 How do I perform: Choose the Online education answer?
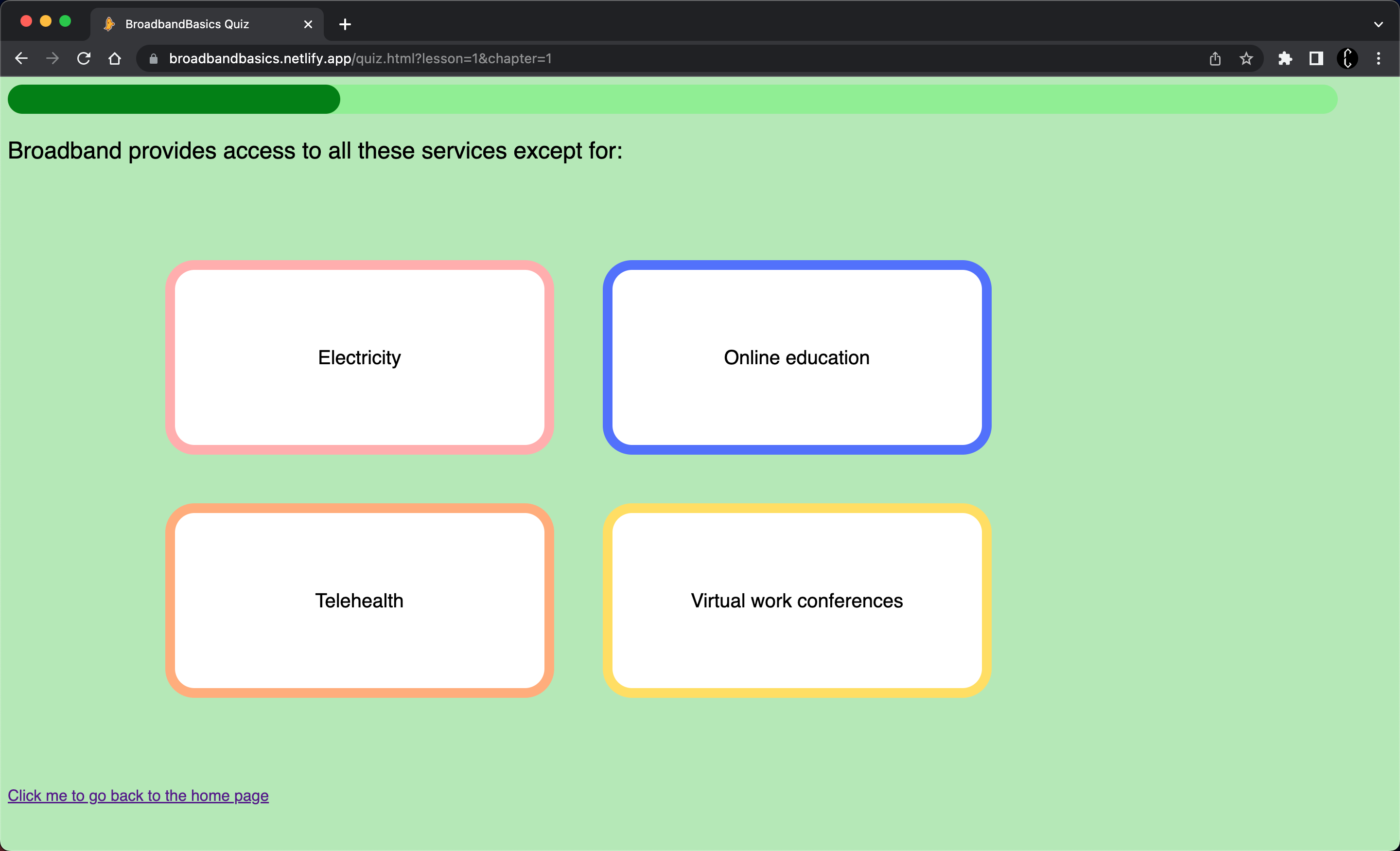pos(797,357)
